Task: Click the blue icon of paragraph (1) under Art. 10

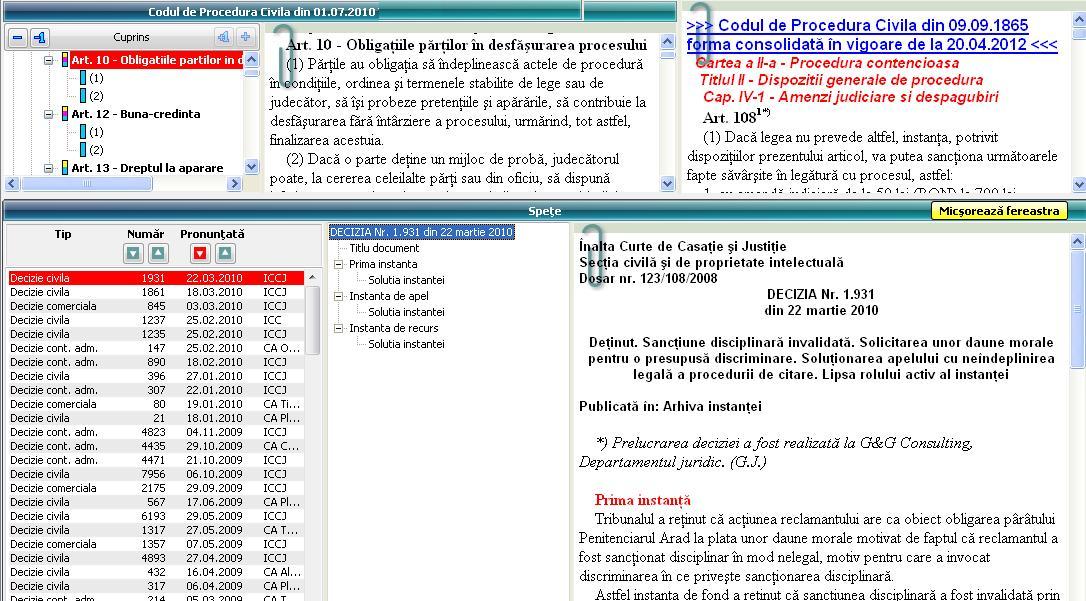Action: 83,78
